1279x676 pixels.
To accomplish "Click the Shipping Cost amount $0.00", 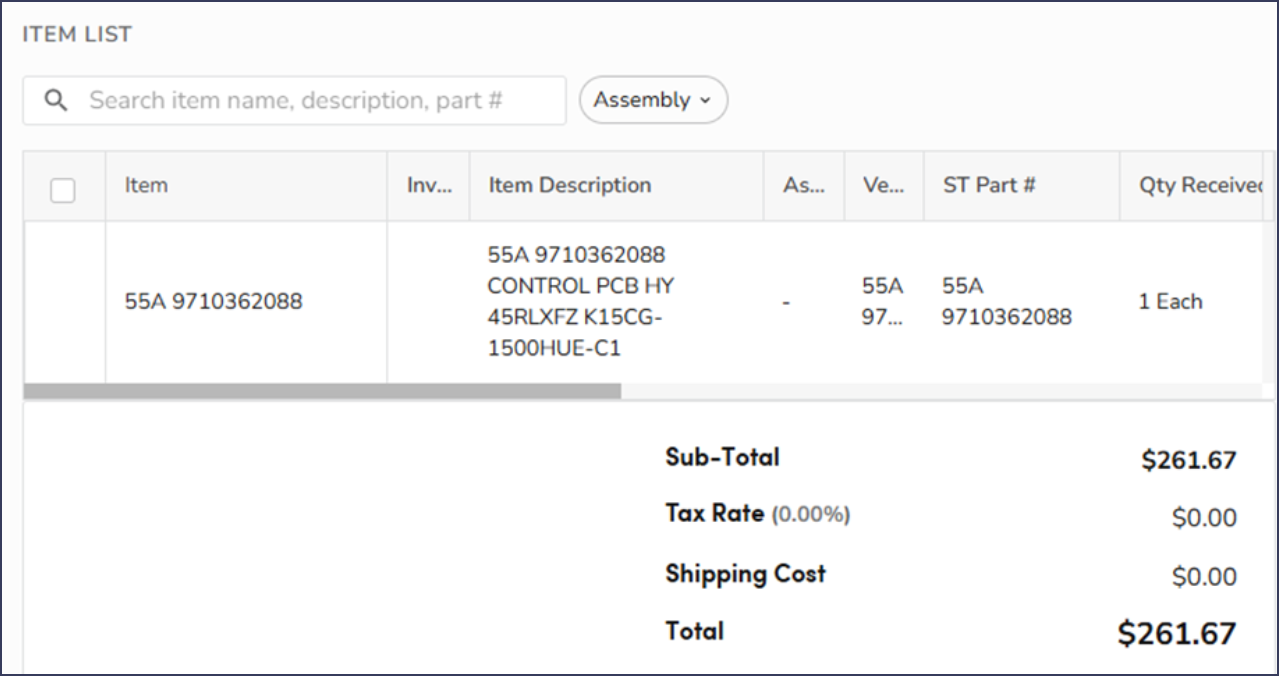I will [x=1204, y=577].
